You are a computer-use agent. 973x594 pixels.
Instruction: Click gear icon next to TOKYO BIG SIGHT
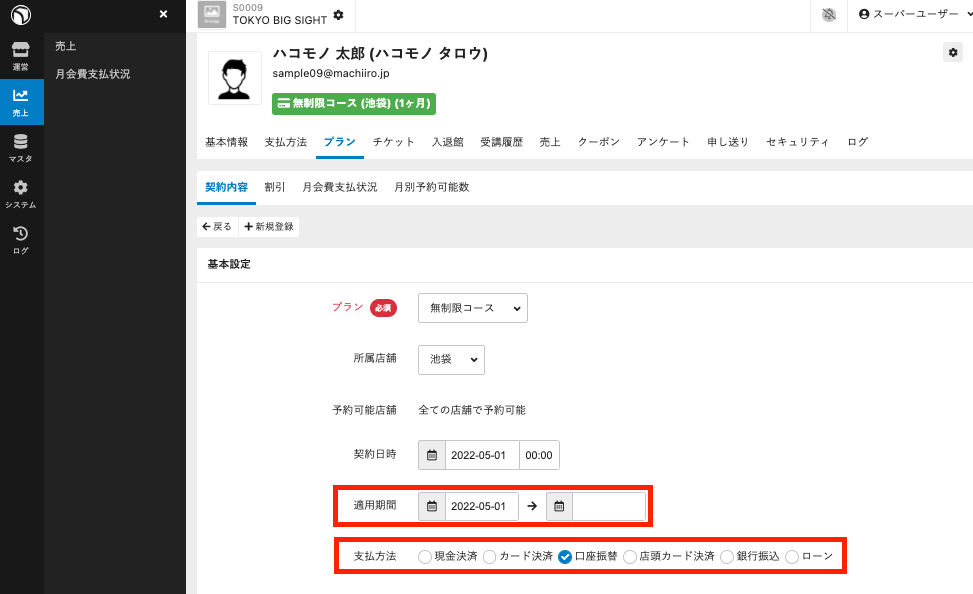338,15
